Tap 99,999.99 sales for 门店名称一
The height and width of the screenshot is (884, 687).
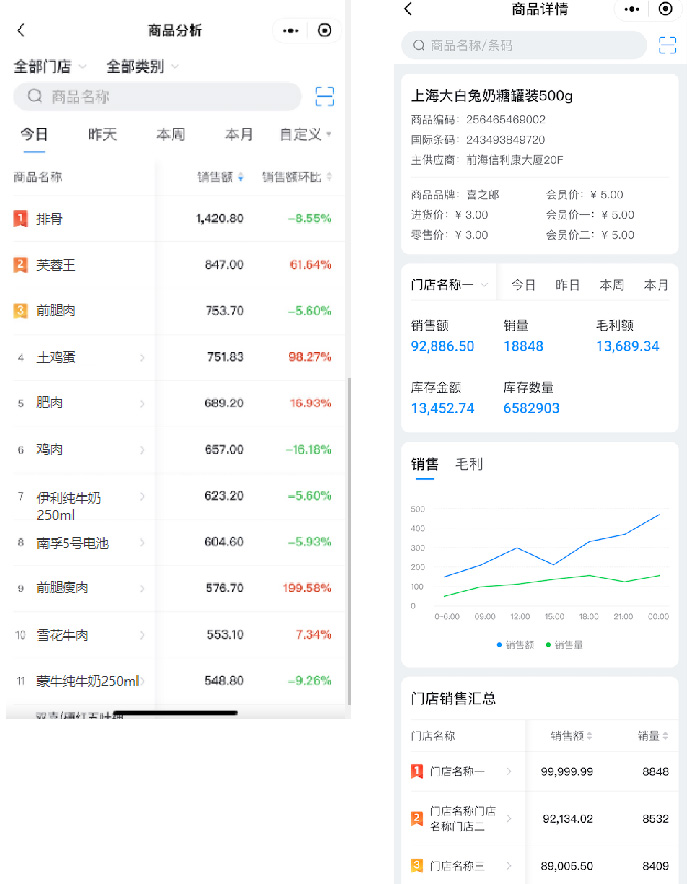(566, 772)
